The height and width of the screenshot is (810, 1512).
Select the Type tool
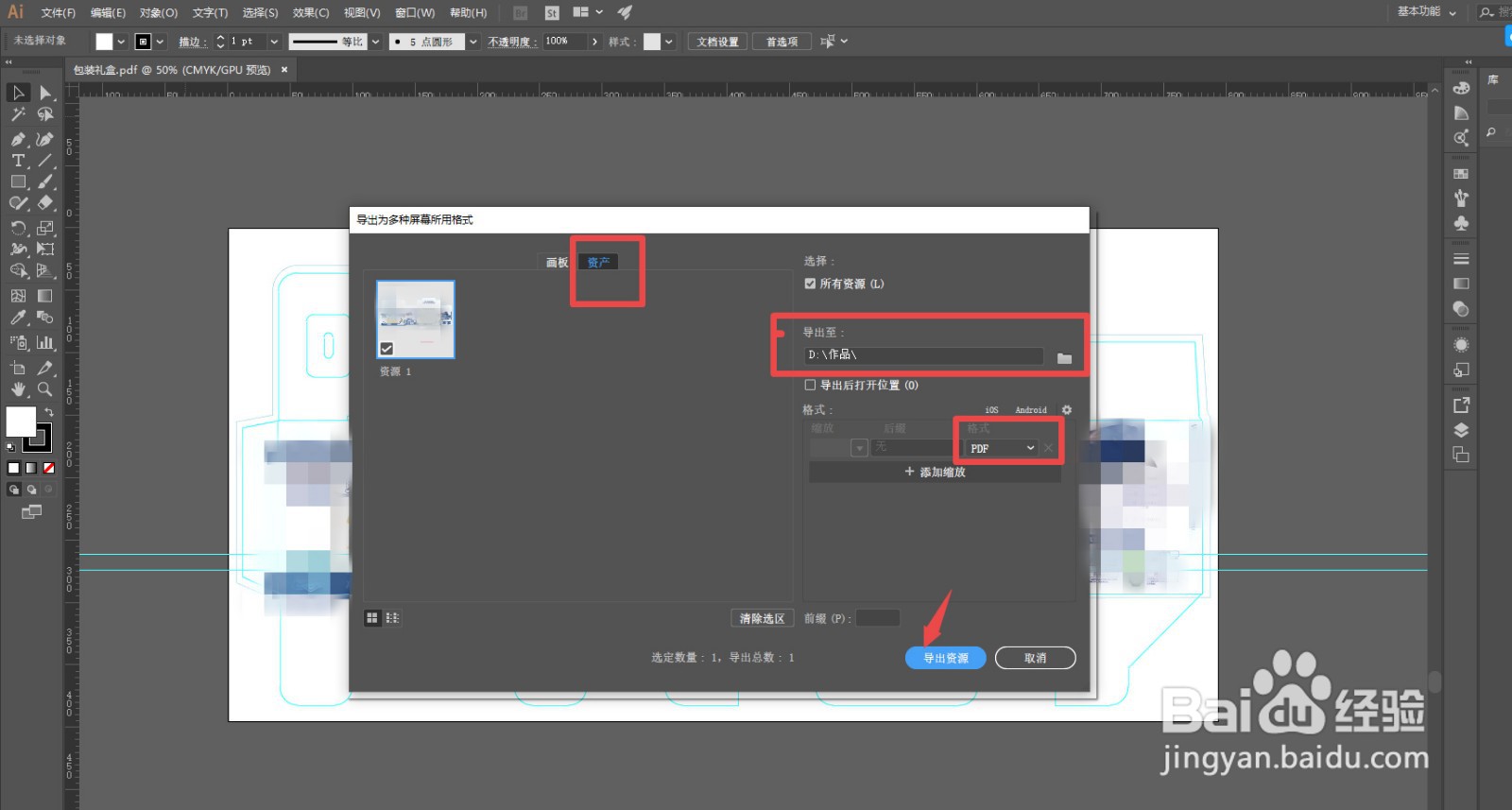click(x=18, y=161)
